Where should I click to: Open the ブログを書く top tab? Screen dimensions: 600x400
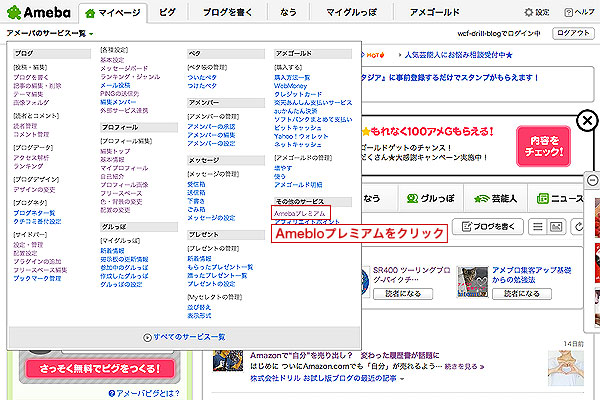coord(227,12)
